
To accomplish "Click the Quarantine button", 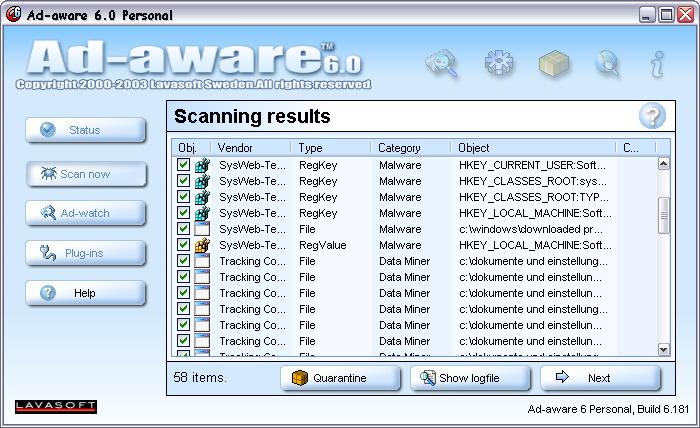I will click(x=340, y=378).
